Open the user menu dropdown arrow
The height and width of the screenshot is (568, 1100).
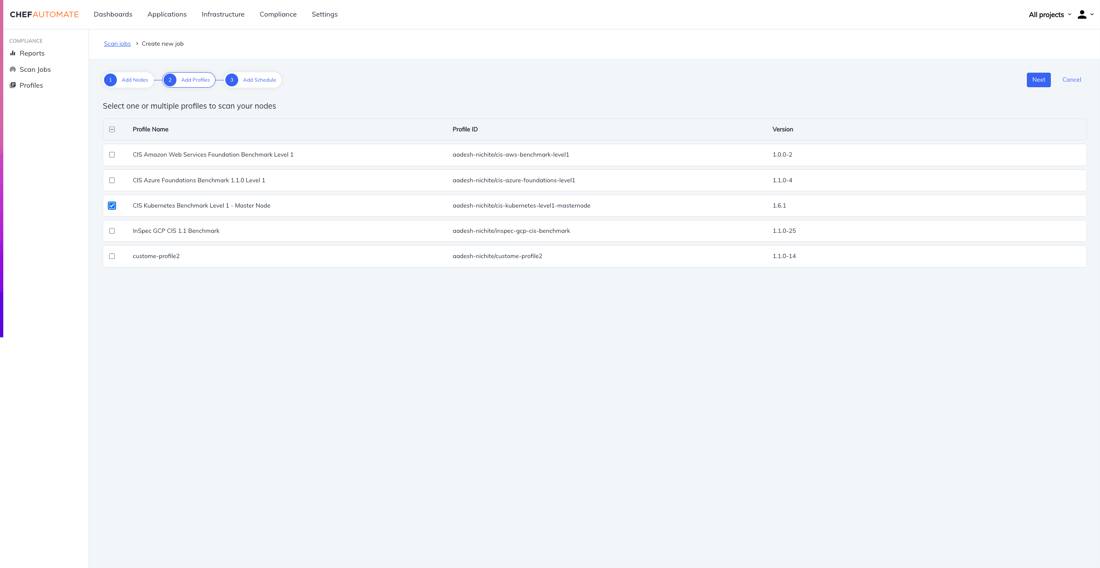(1092, 14)
